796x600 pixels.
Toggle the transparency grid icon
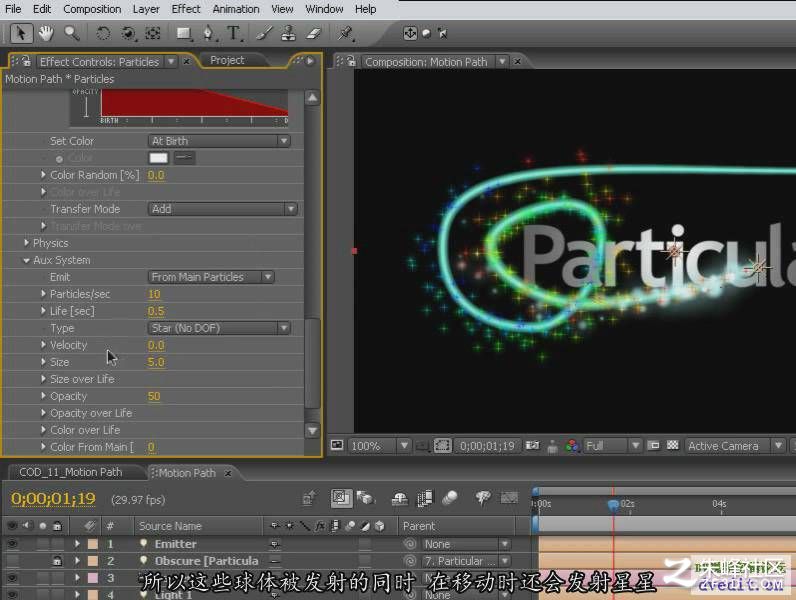673,445
